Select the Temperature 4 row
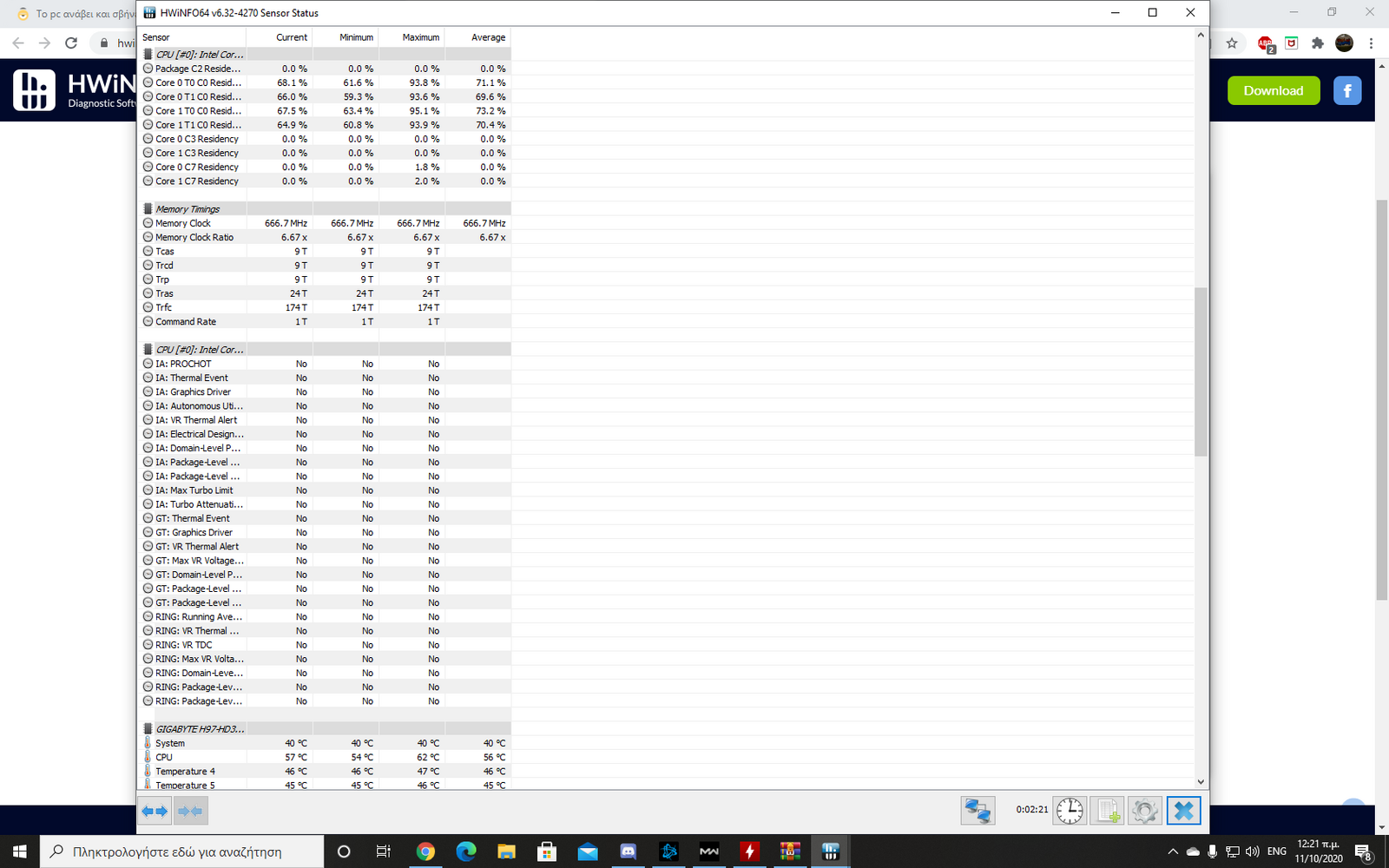This screenshot has height=868, width=1389. click(325, 771)
